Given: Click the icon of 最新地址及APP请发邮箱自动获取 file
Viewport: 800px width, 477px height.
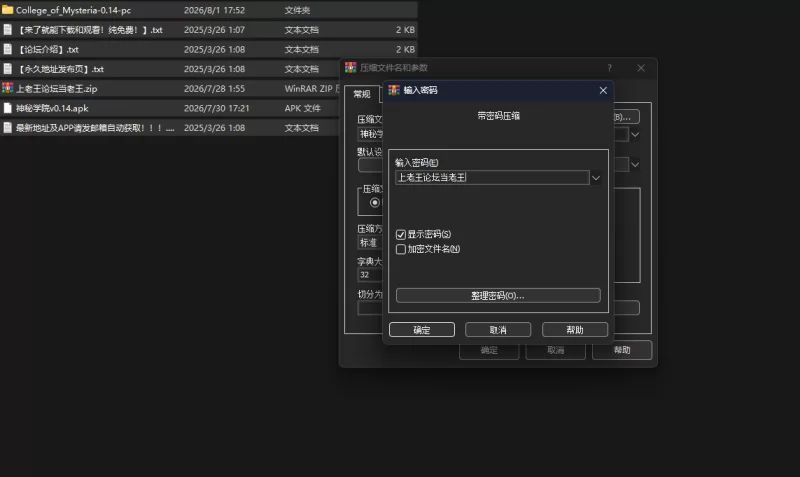Looking at the screenshot, I should coord(8,128).
